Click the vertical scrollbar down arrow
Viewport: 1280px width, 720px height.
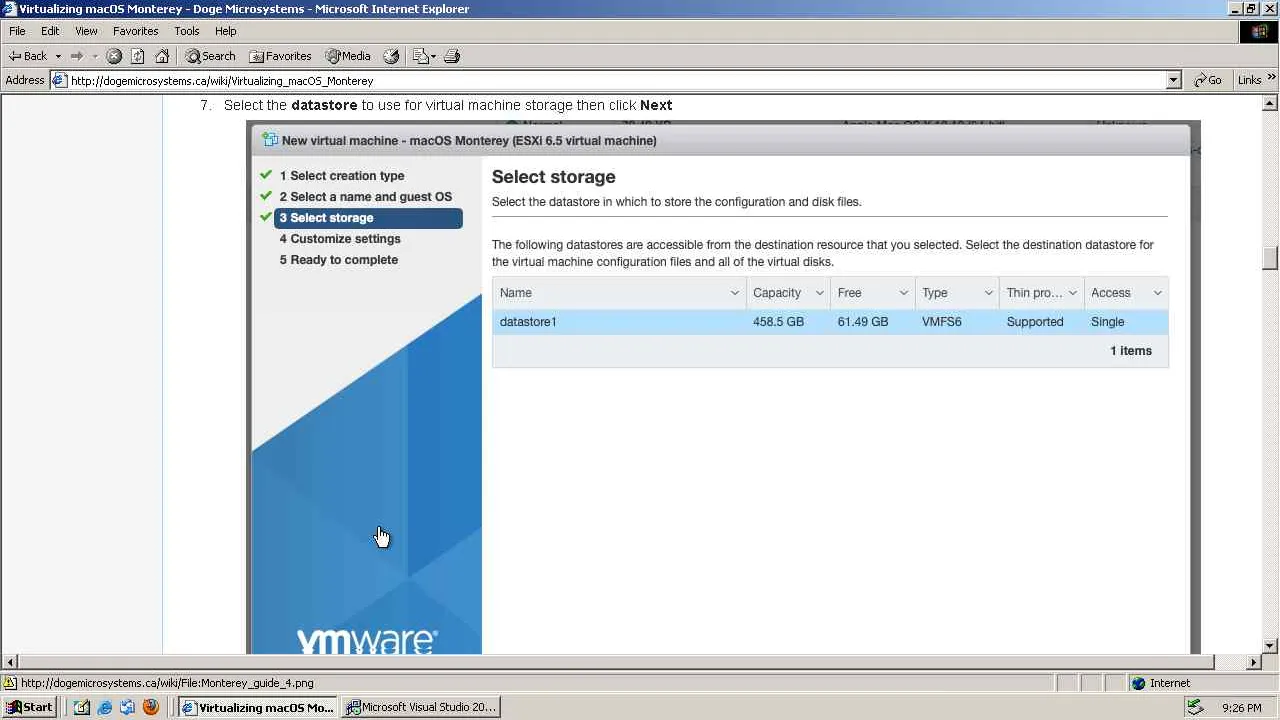click(x=1271, y=646)
